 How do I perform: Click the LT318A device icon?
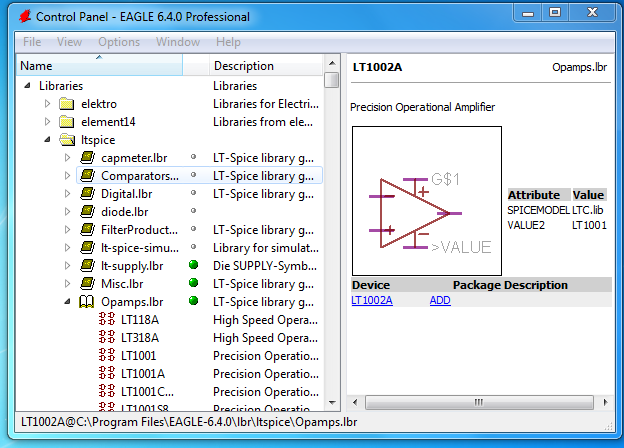point(107,337)
